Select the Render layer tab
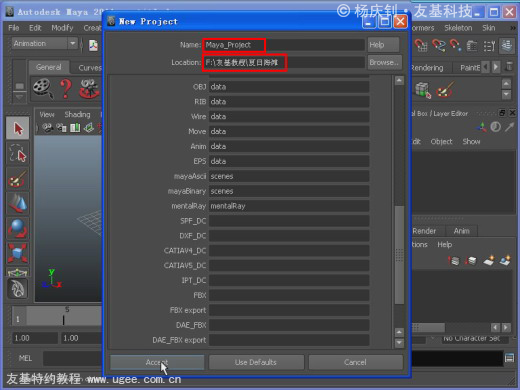Screen dimensions: 520x390 (x=425, y=231)
